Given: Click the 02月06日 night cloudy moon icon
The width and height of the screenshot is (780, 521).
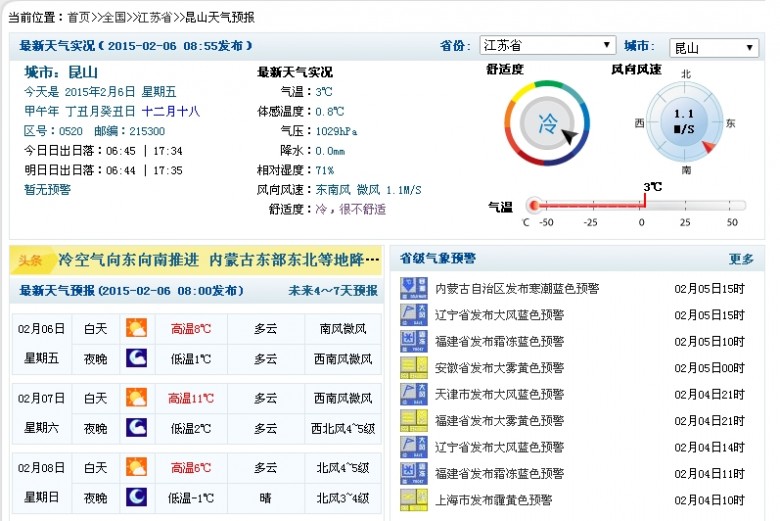Looking at the screenshot, I should [x=136, y=358].
